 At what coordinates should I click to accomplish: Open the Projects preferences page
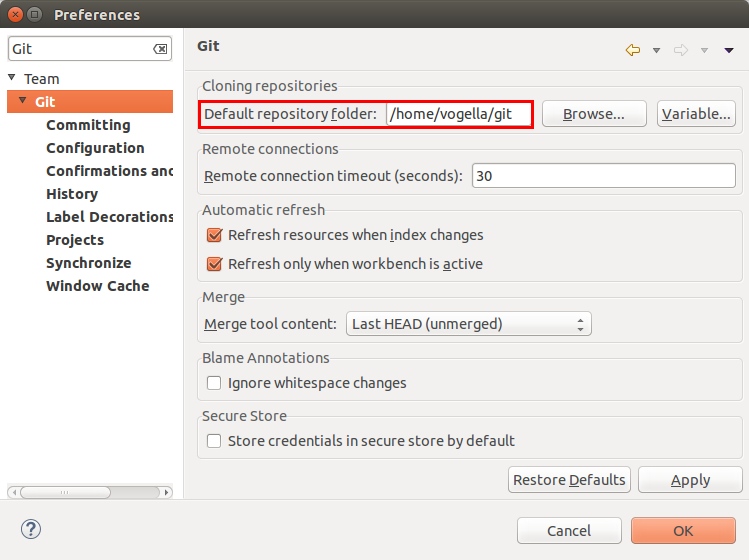pyautogui.click(x=75, y=240)
